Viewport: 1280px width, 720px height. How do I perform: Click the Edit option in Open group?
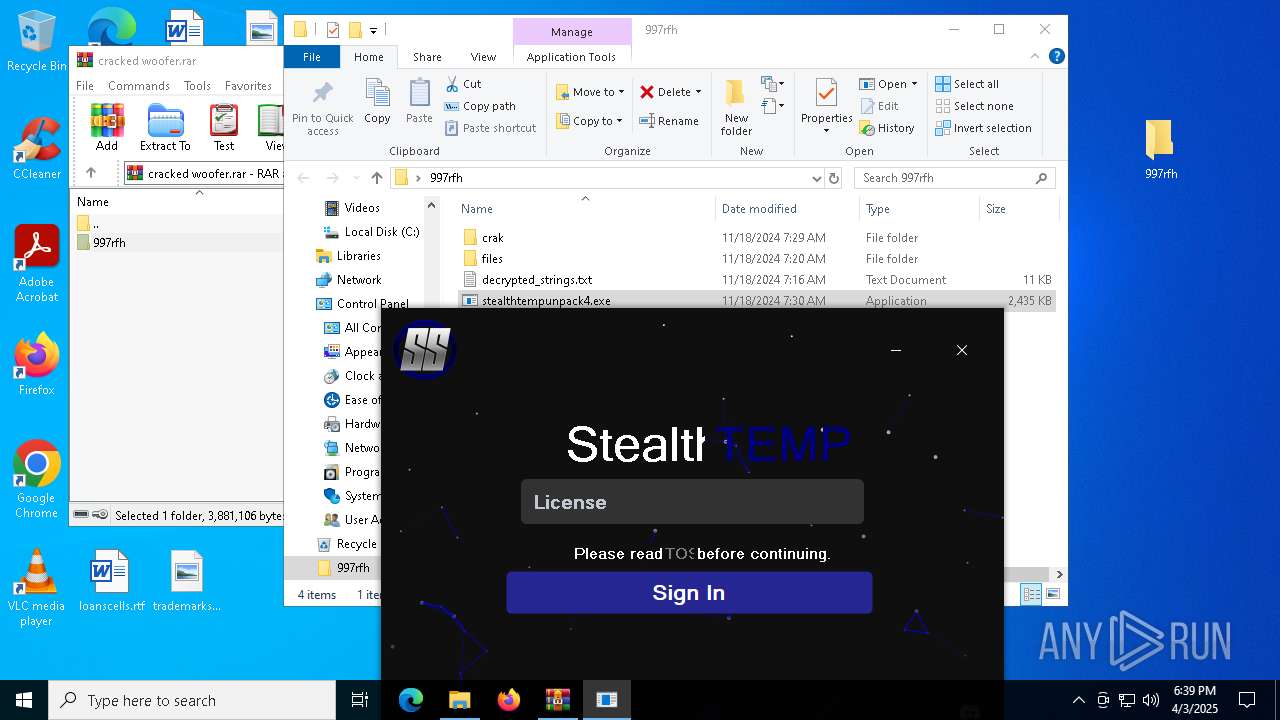(x=879, y=106)
